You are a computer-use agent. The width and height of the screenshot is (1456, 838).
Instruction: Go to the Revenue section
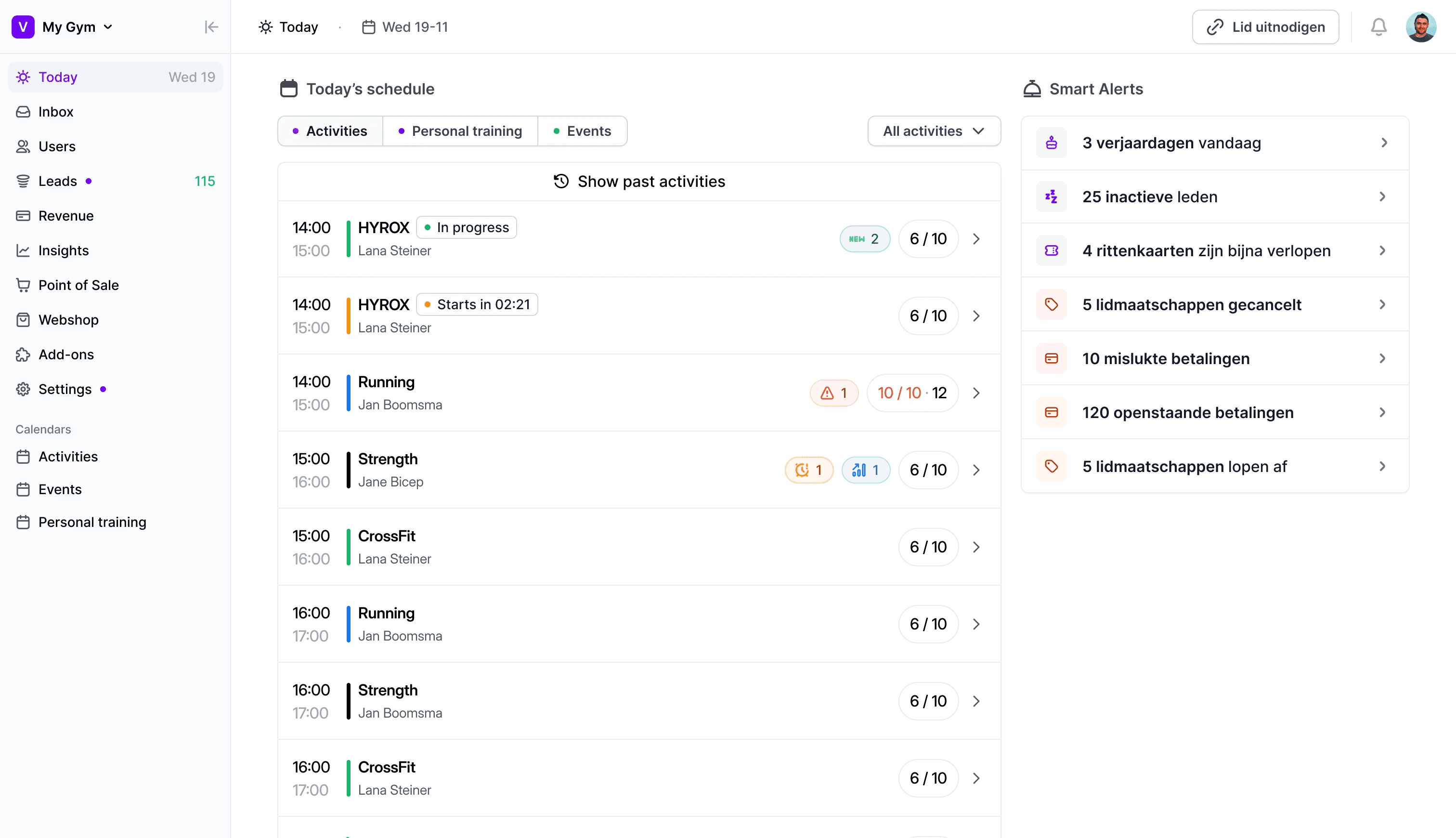[x=65, y=216]
